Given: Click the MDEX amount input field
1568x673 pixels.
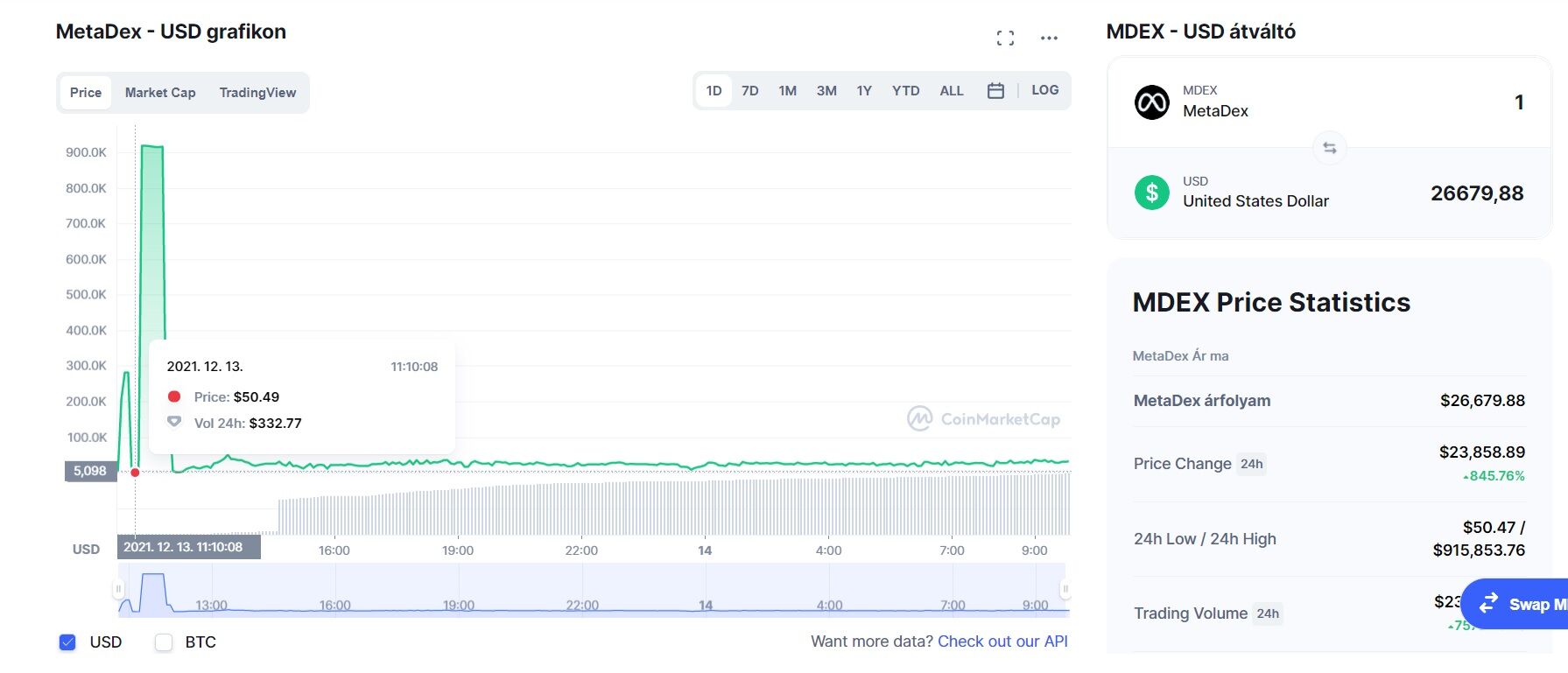Looking at the screenshot, I should pyautogui.click(x=1445, y=102).
